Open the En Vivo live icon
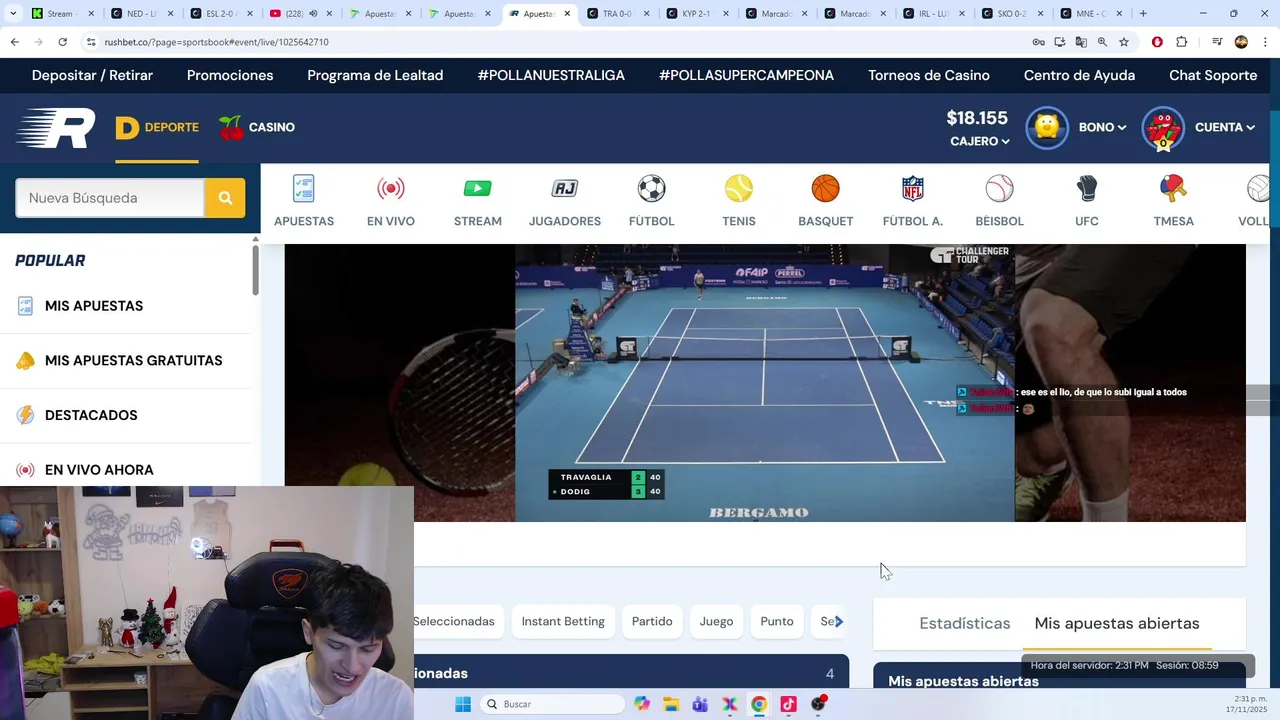 [x=391, y=188]
